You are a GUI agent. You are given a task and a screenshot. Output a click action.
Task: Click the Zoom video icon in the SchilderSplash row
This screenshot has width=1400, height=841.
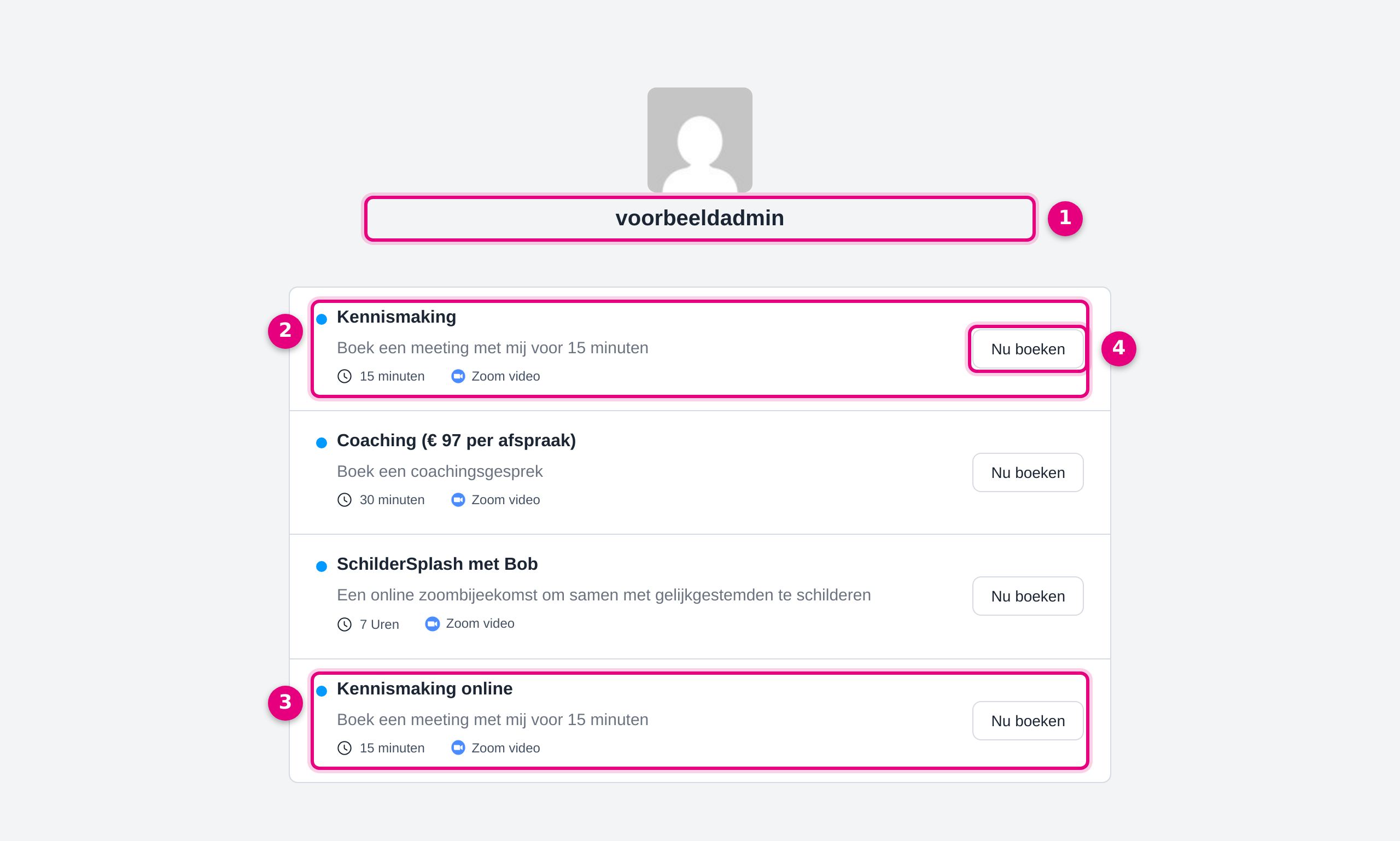coord(433,624)
